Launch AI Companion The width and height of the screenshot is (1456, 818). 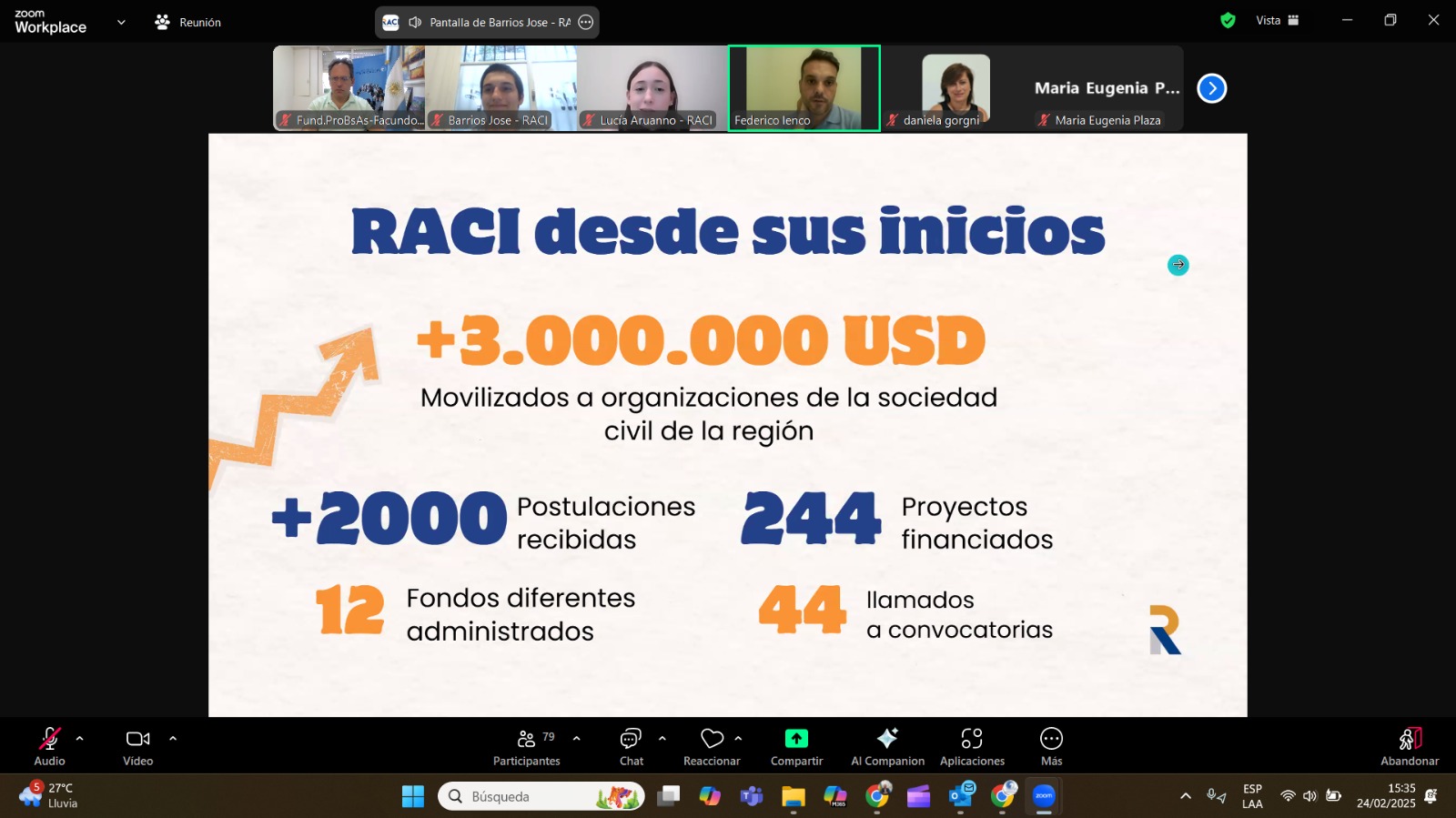click(887, 746)
